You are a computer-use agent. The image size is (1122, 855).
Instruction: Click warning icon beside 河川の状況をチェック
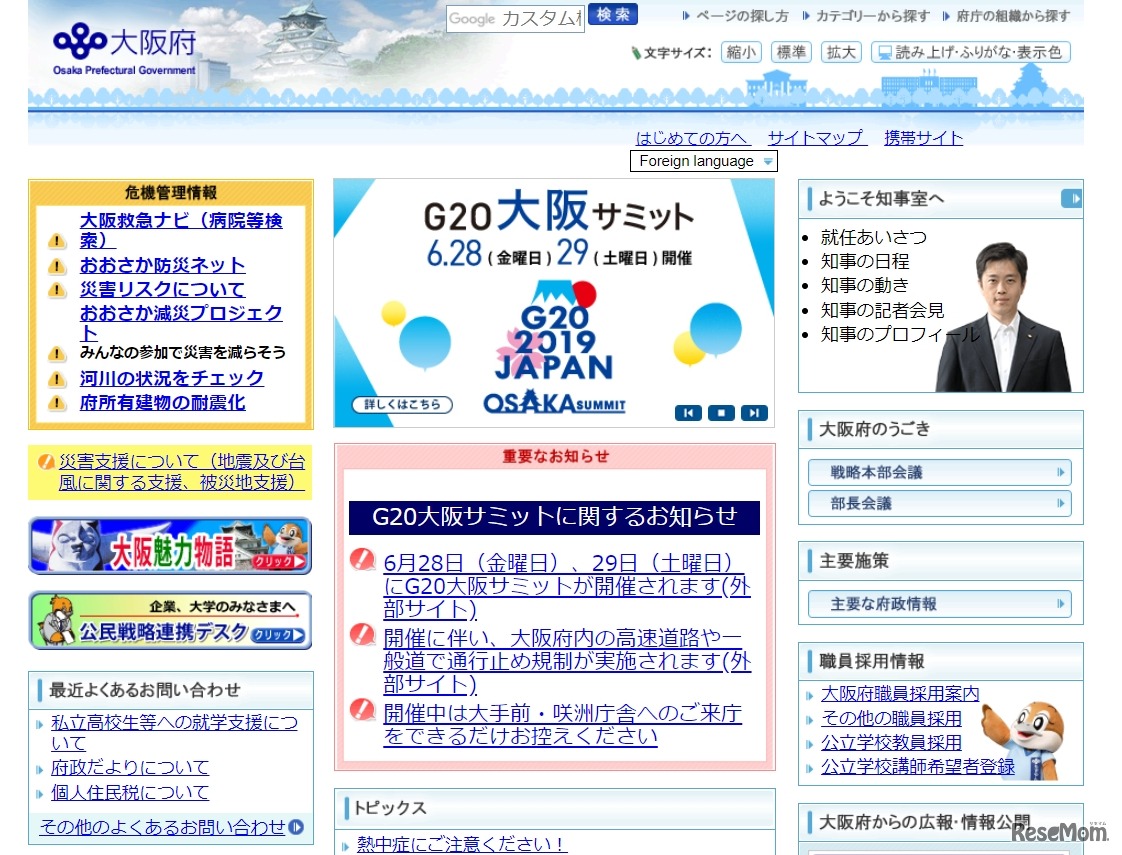click(57, 379)
